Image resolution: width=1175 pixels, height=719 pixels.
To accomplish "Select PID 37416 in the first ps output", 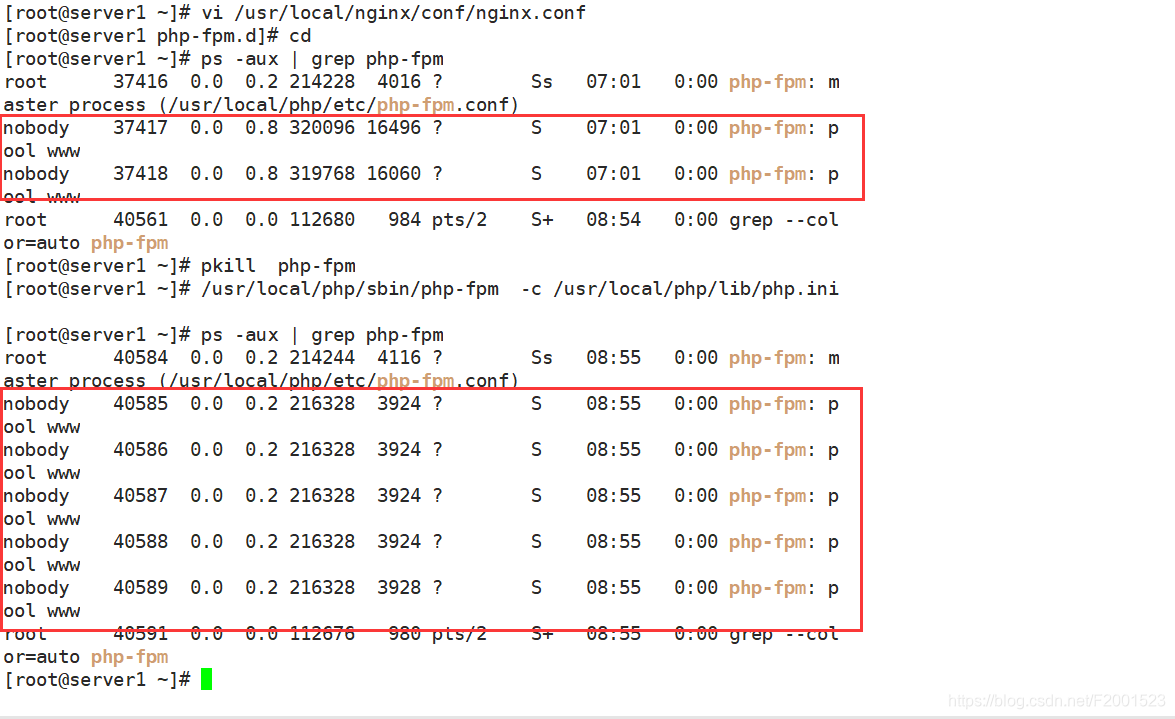I will pos(141,82).
